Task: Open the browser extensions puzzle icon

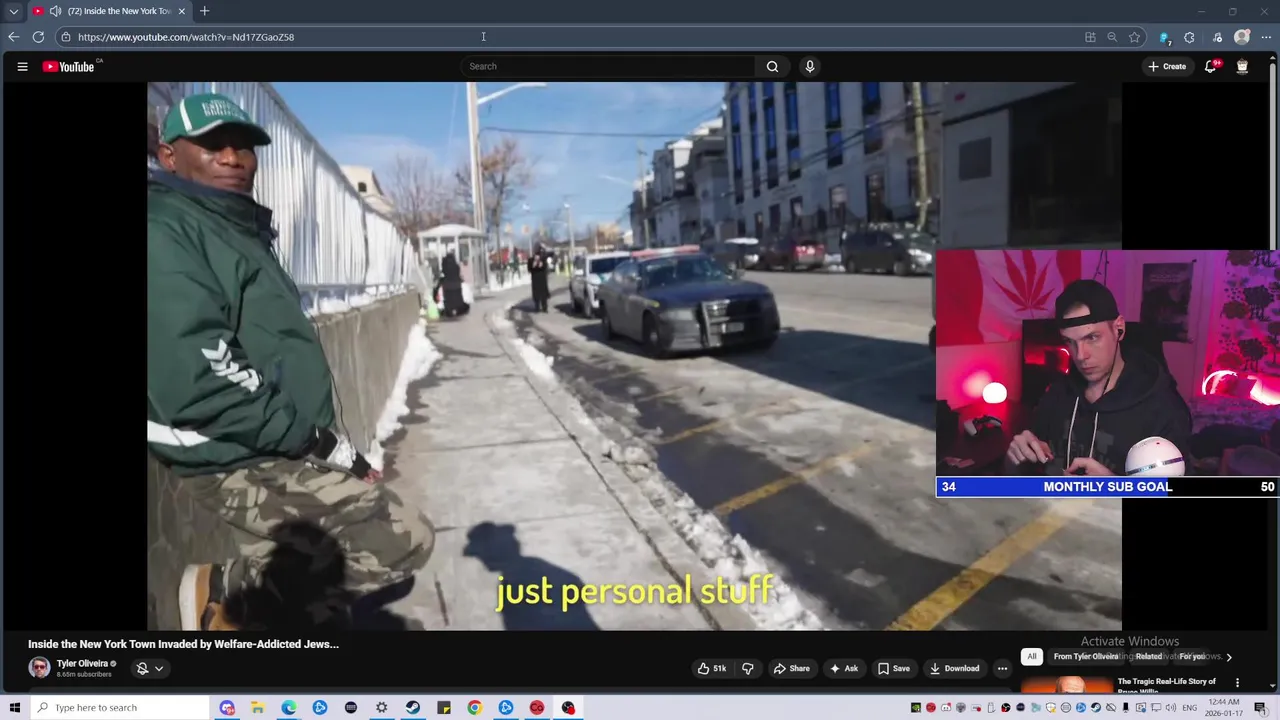Action: tap(1189, 37)
